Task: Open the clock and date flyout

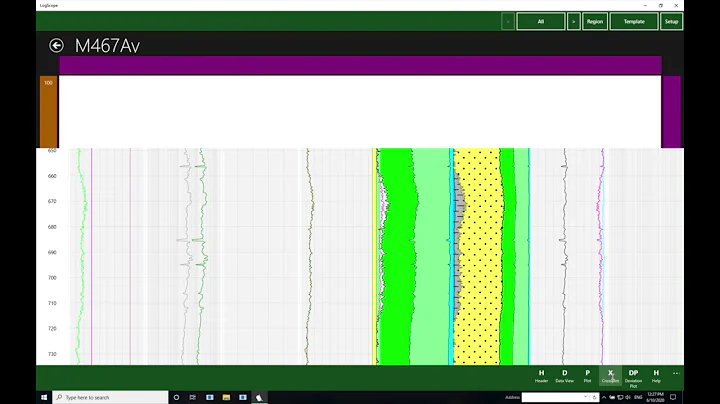Action: [655, 397]
